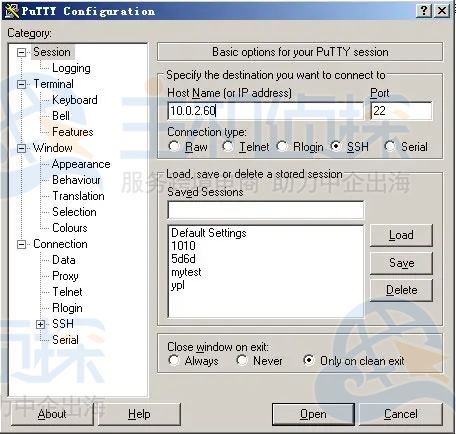Click the Load button
The image size is (456, 434).
(401, 235)
